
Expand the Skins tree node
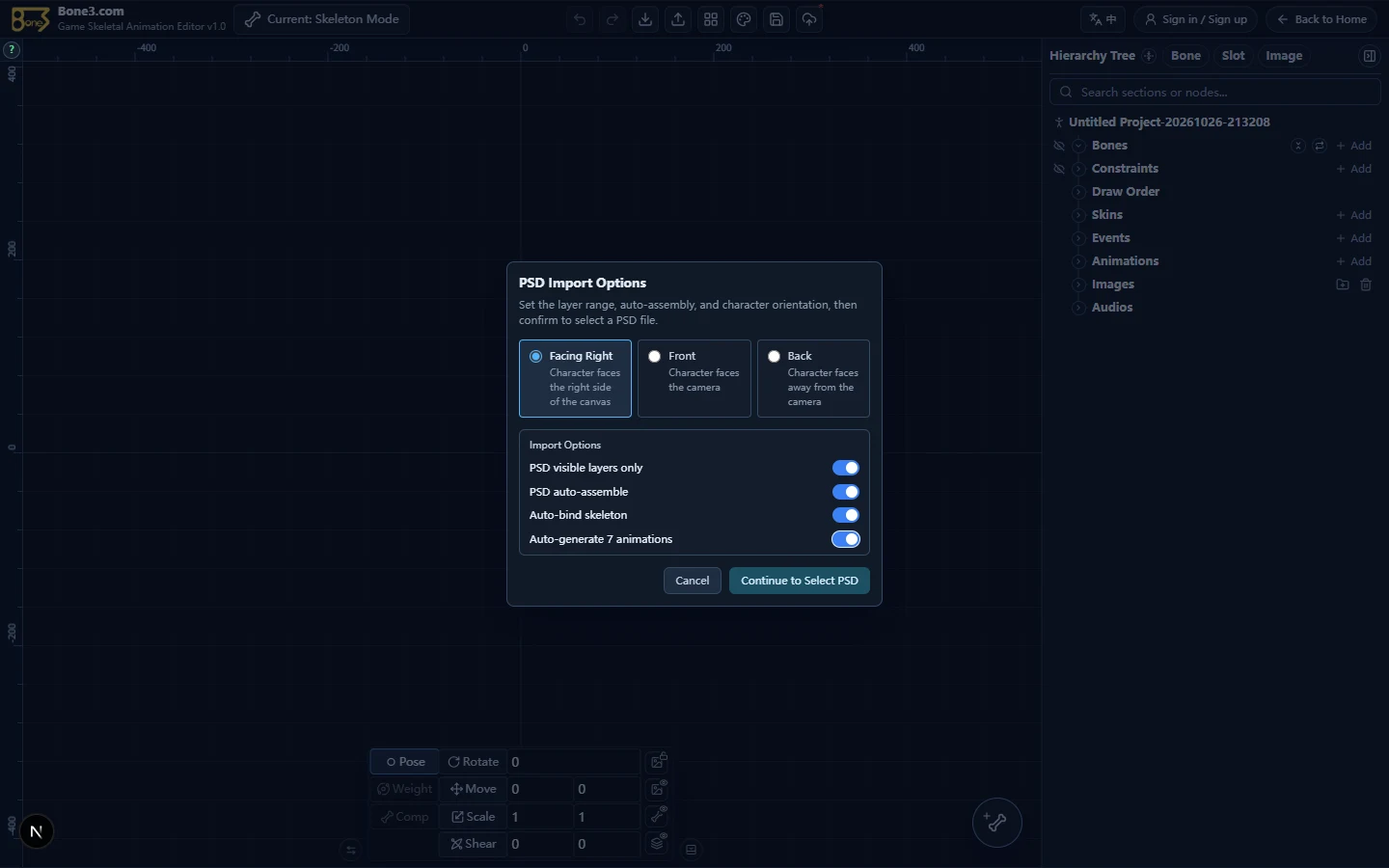tap(1078, 215)
